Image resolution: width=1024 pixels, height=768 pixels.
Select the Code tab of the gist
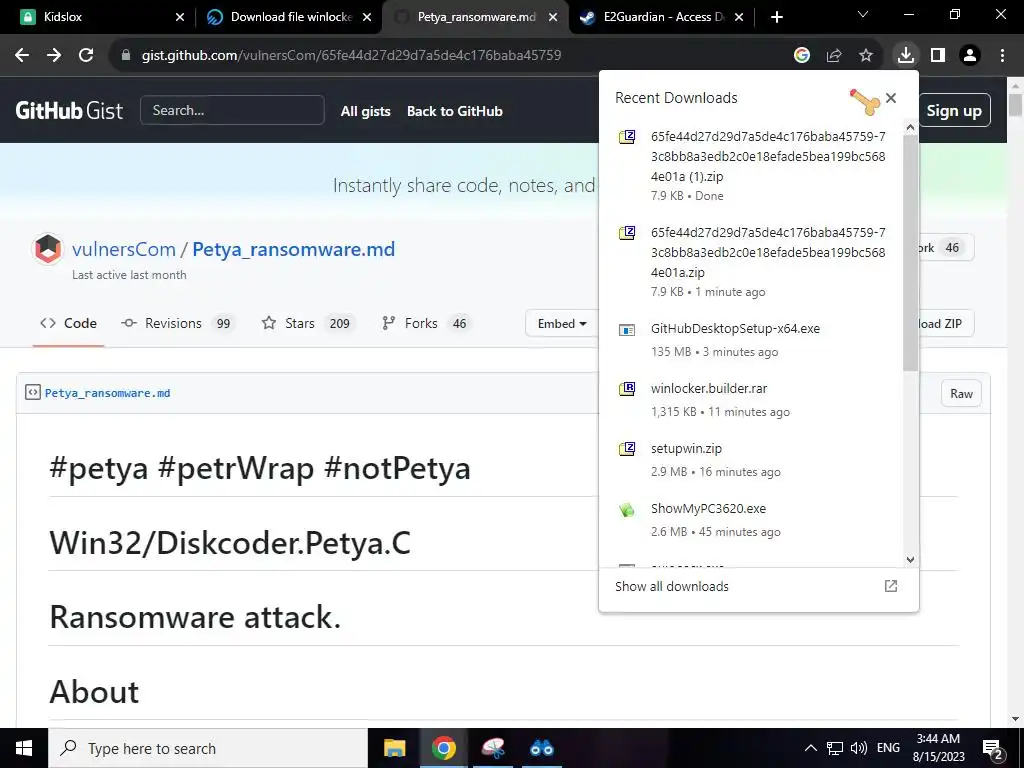click(x=69, y=323)
